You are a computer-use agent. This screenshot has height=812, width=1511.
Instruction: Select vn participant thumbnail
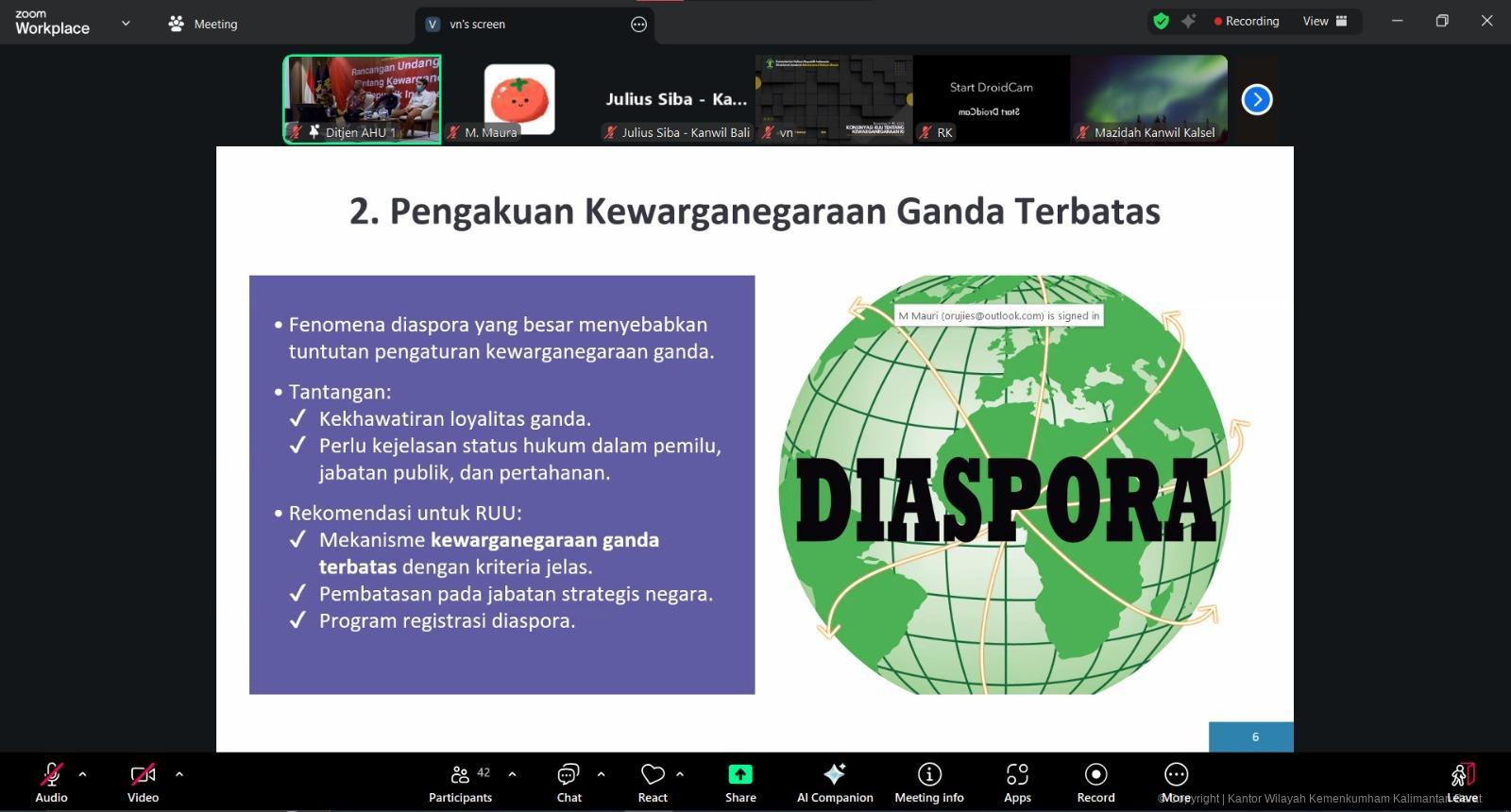[x=834, y=99]
